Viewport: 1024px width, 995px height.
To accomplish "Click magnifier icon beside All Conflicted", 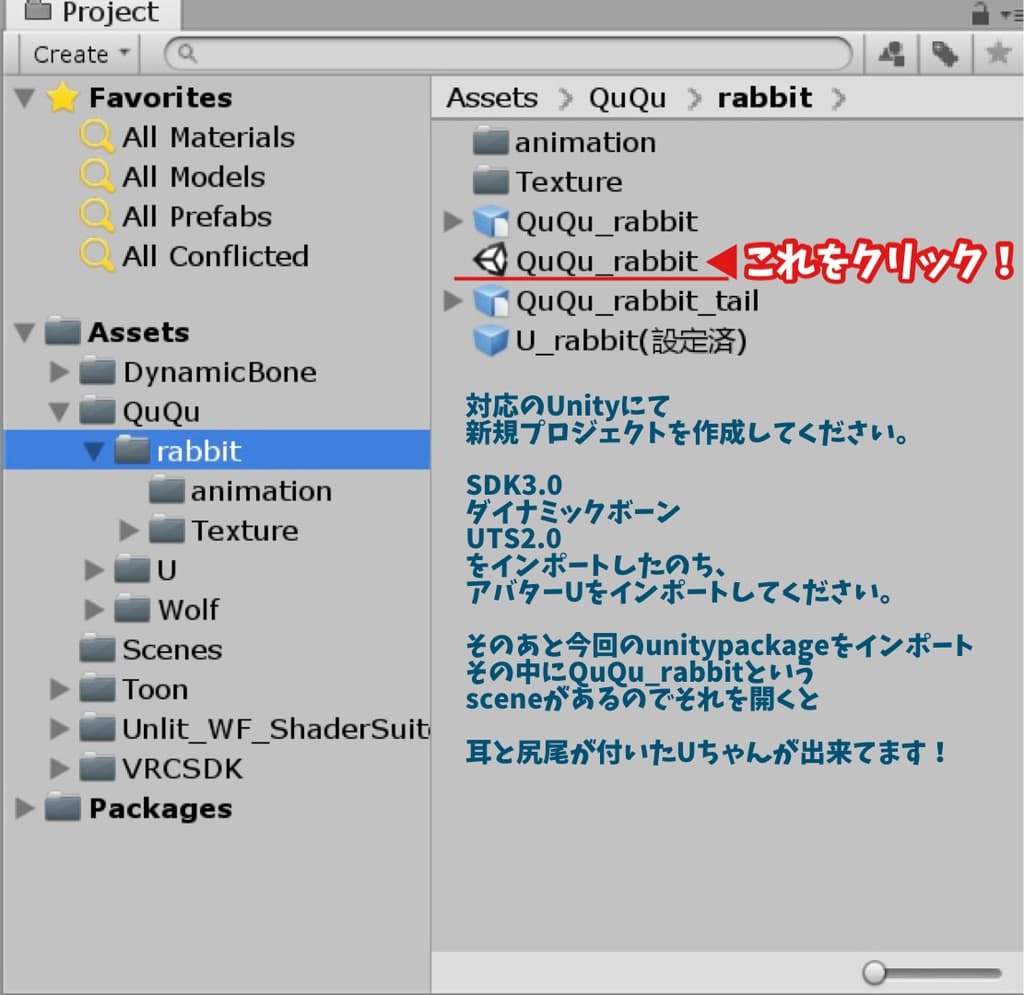I will coord(97,256).
